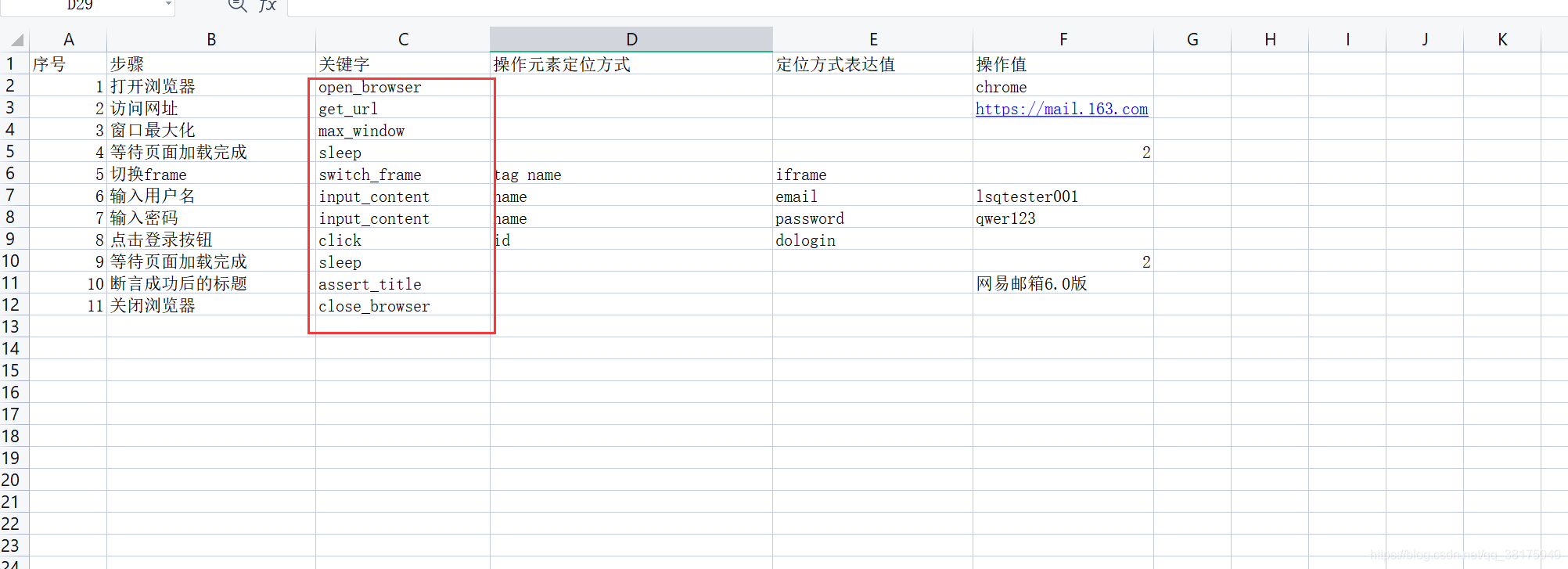
Task: Click the 操作元素定位方式 header cell
Action: [631, 63]
